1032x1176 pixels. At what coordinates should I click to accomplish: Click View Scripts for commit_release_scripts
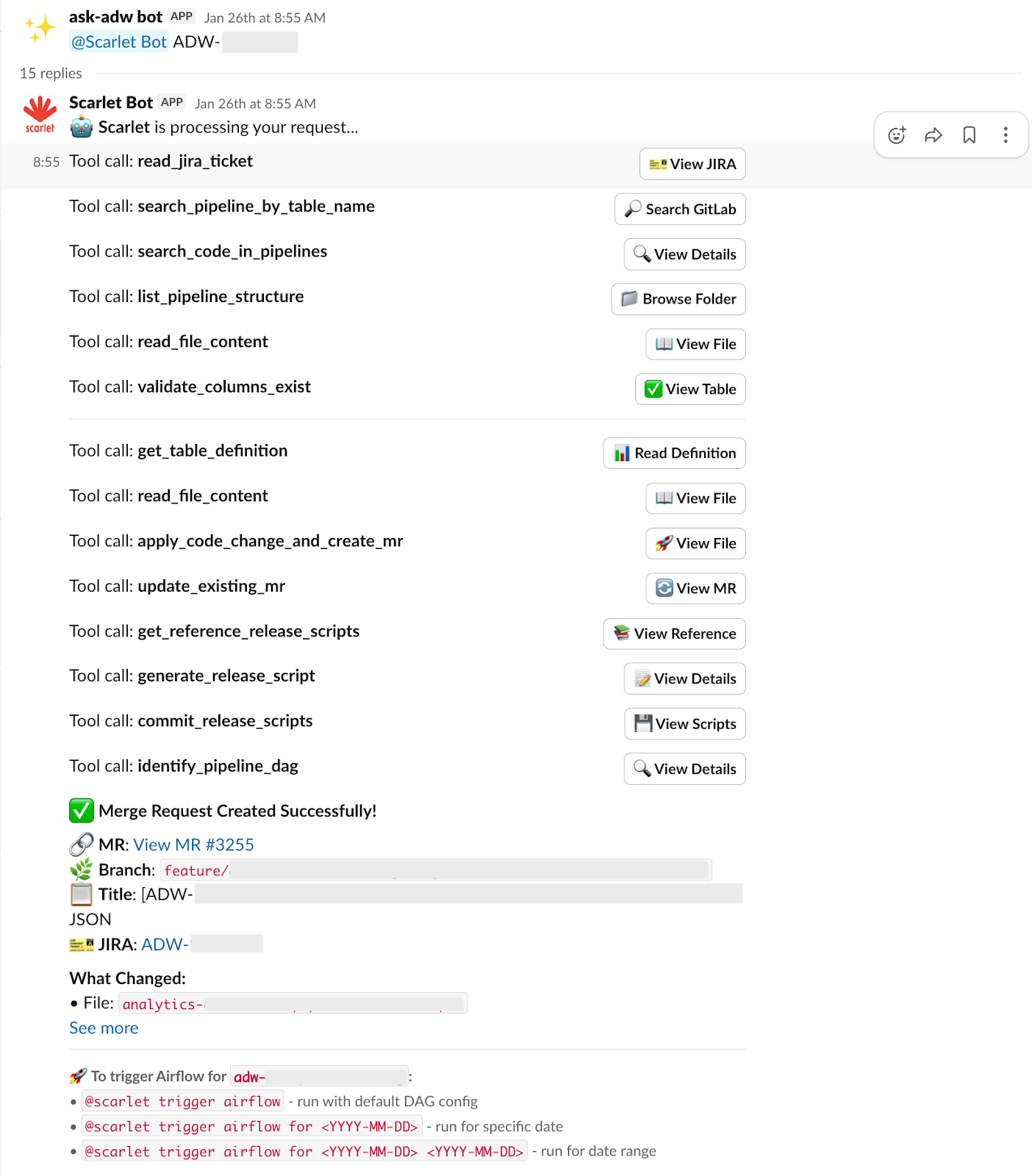coord(685,724)
